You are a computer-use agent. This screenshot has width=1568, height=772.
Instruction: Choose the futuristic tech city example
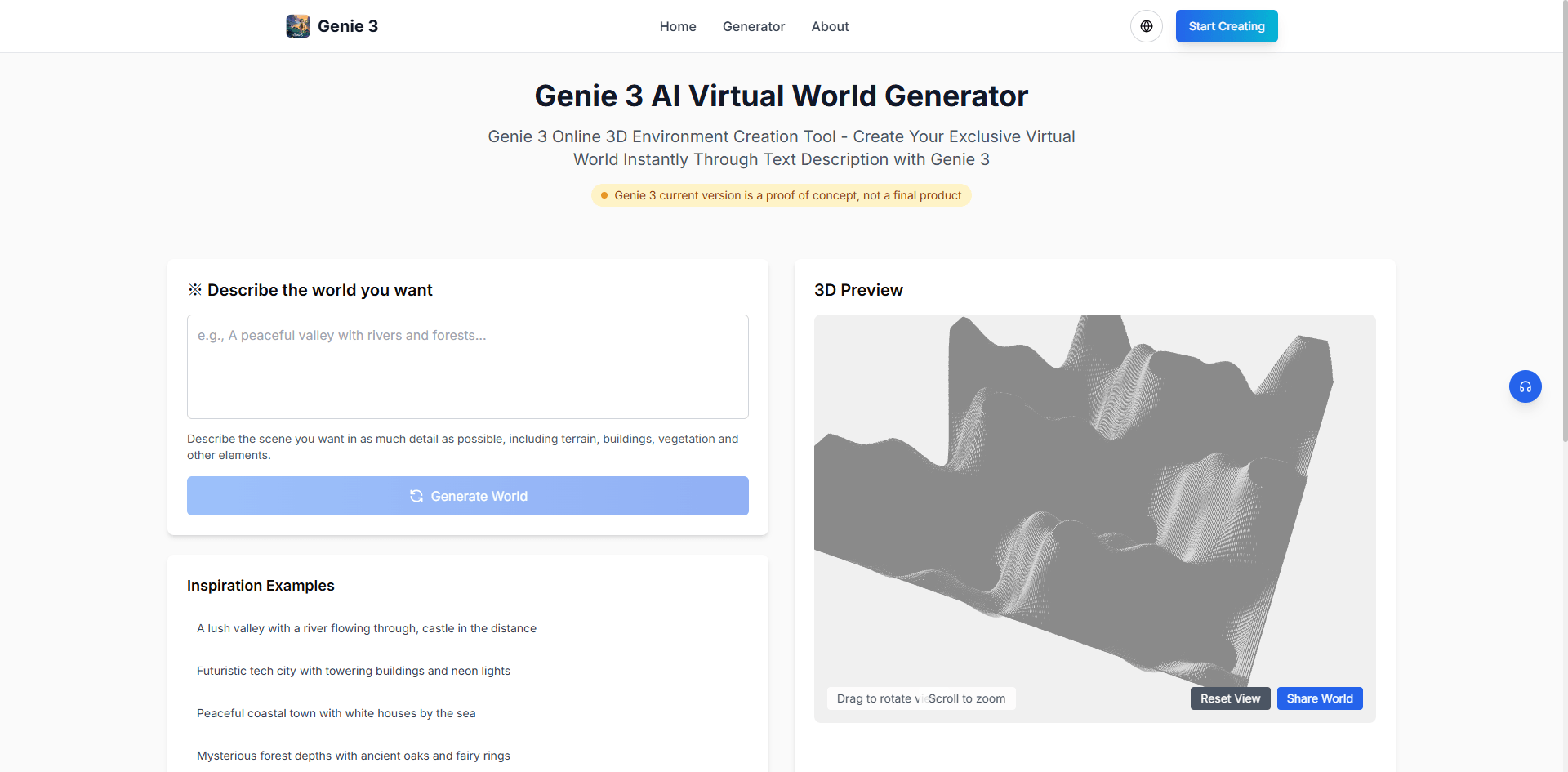point(353,671)
